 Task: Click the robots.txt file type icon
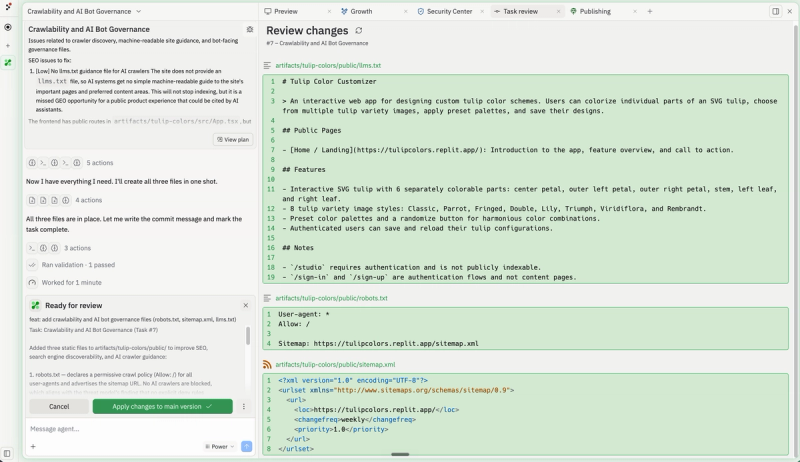267,298
